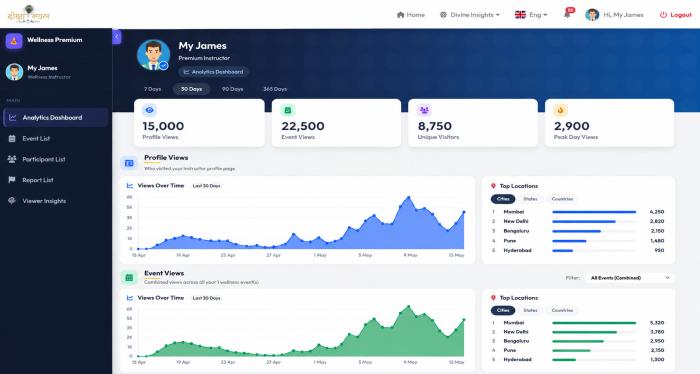The width and height of the screenshot is (700, 374).
Task: Open the notification bell
Action: pos(567,14)
